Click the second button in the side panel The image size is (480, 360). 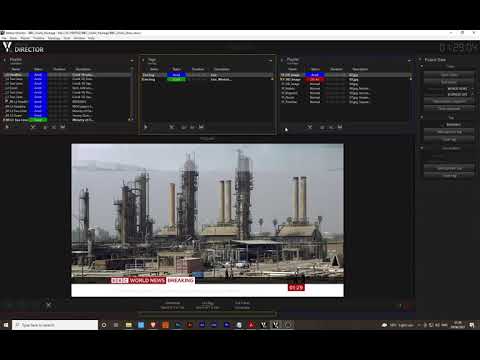click(x=449, y=82)
